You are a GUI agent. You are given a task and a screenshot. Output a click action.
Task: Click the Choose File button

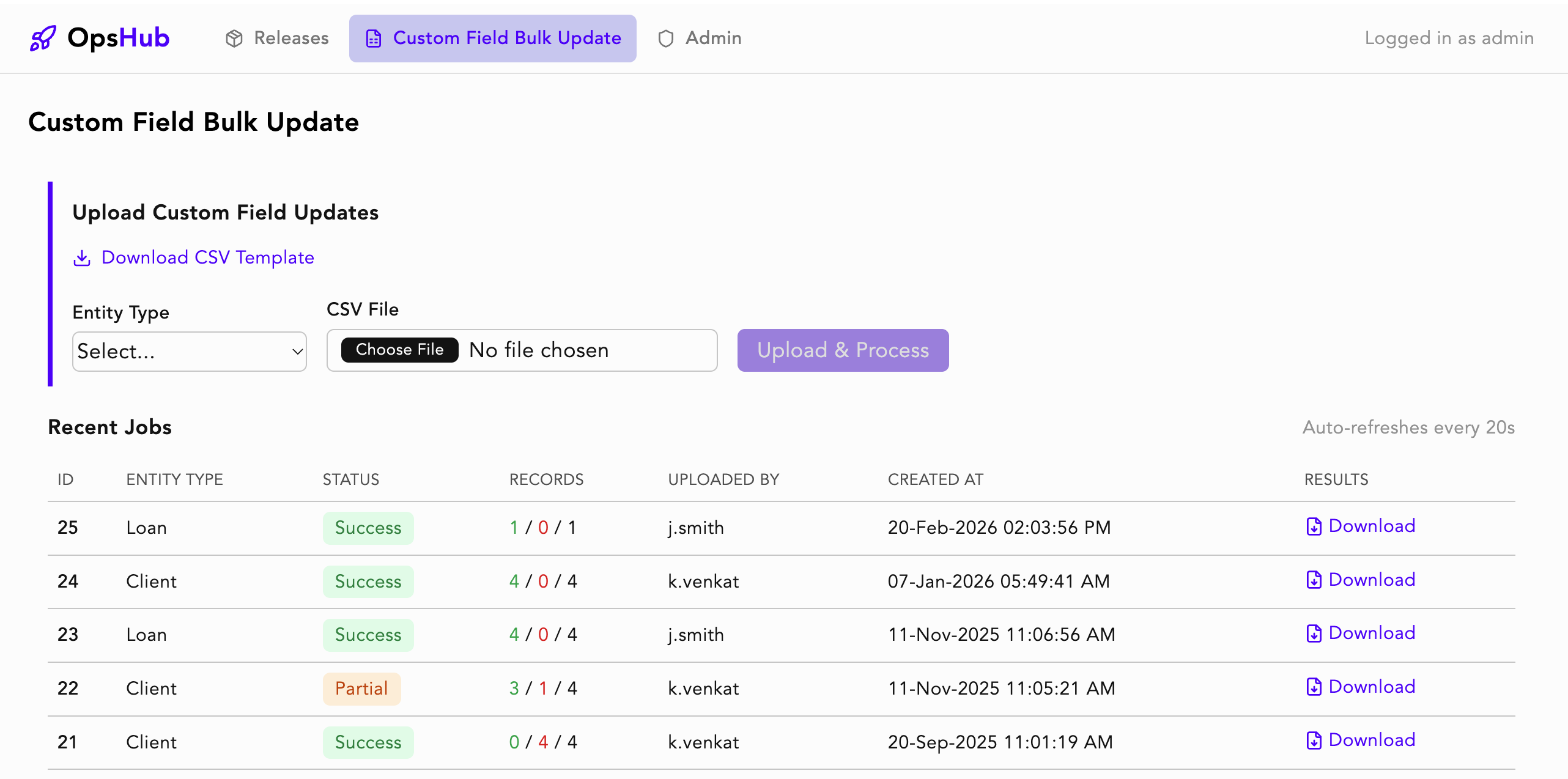[399, 349]
